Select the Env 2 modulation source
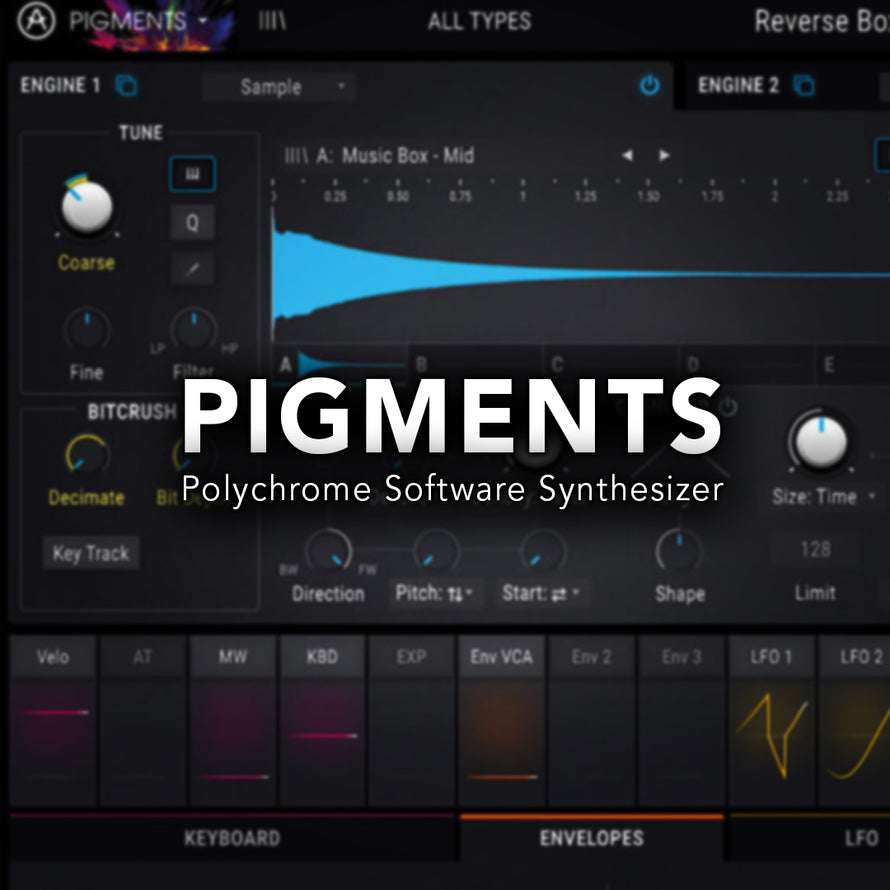Viewport: 890px width, 890px height. (591, 657)
